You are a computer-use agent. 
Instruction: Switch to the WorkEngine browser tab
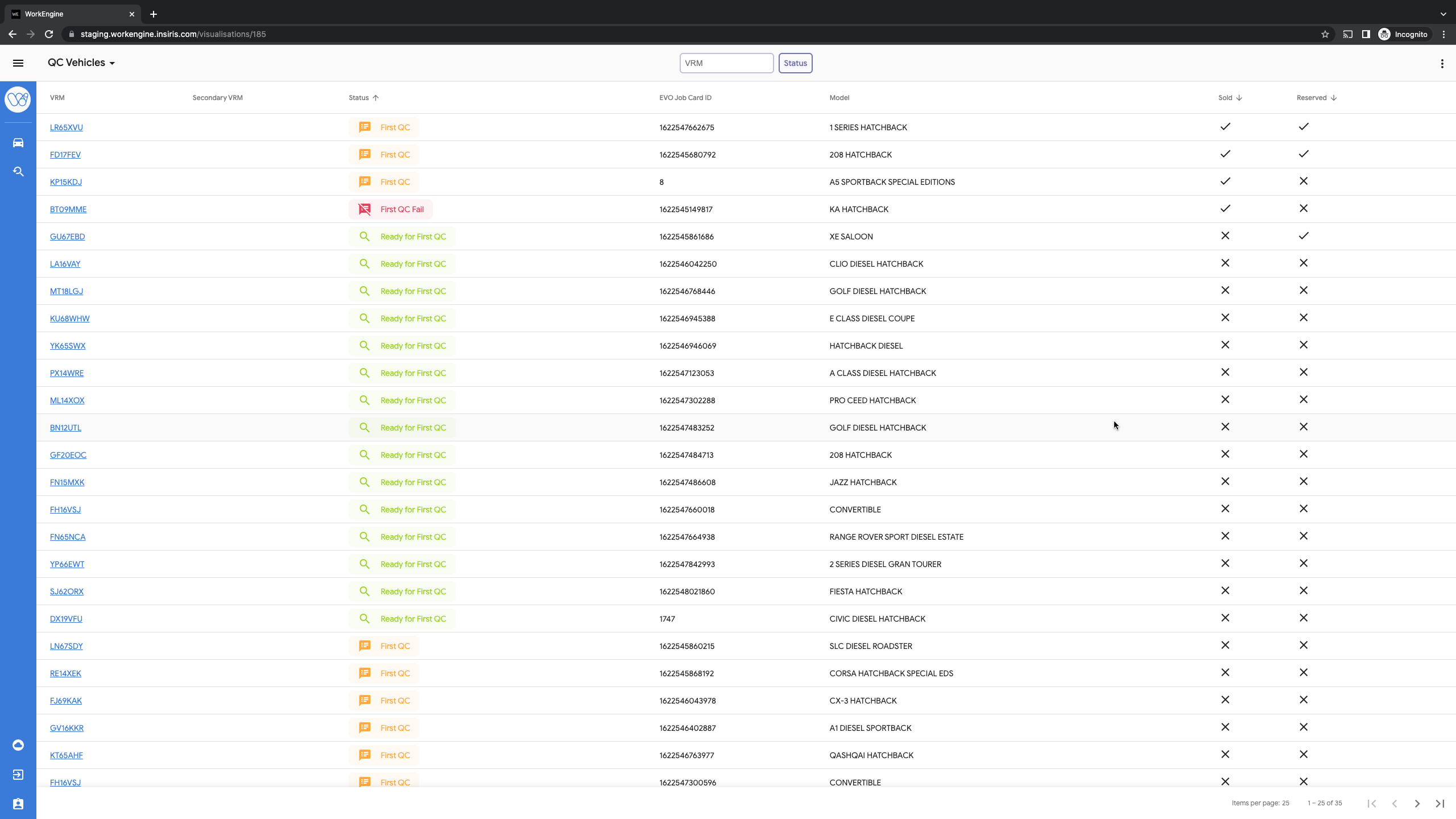[x=71, y=14]
